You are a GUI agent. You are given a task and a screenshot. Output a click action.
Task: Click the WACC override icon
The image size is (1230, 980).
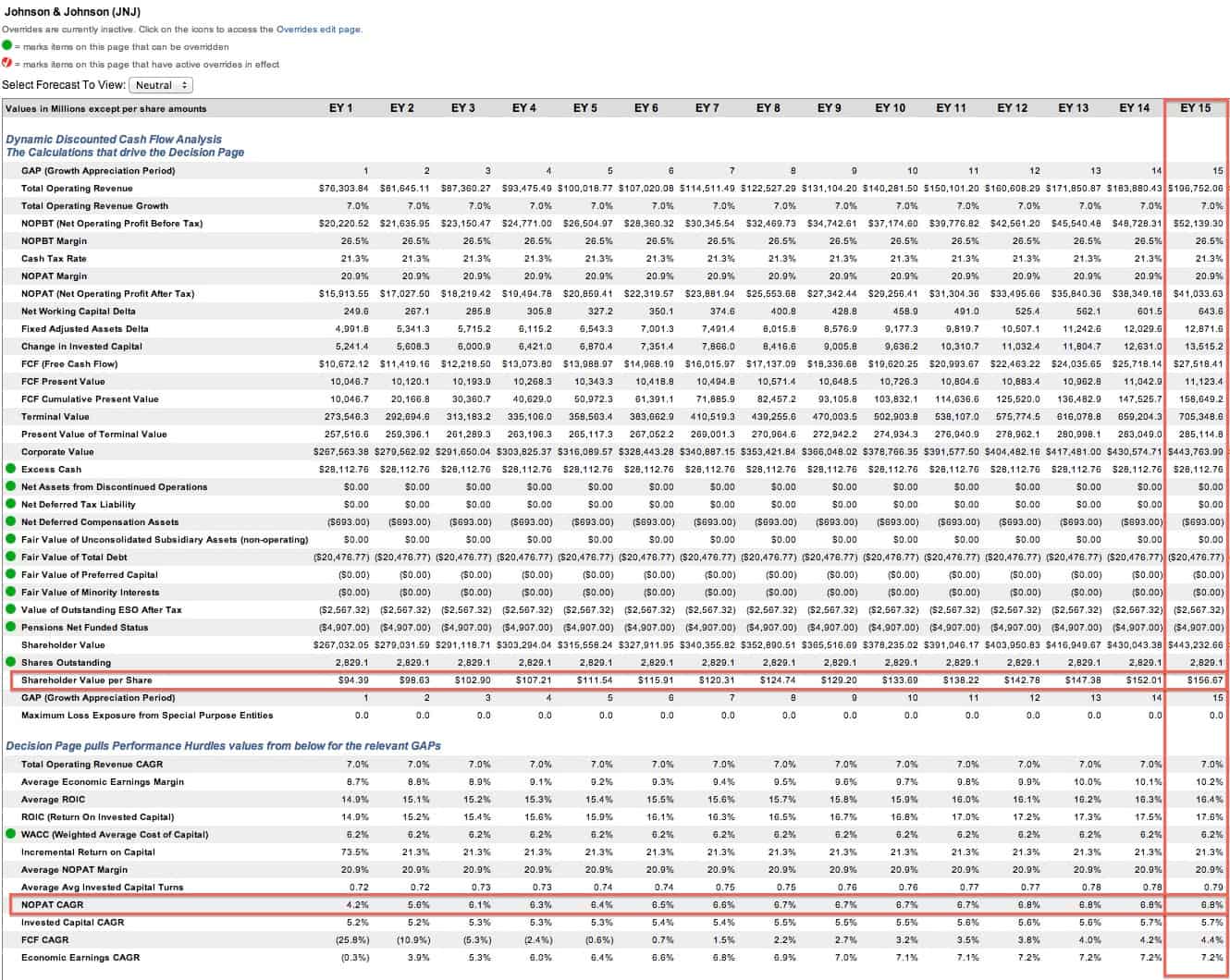(8, 835)
